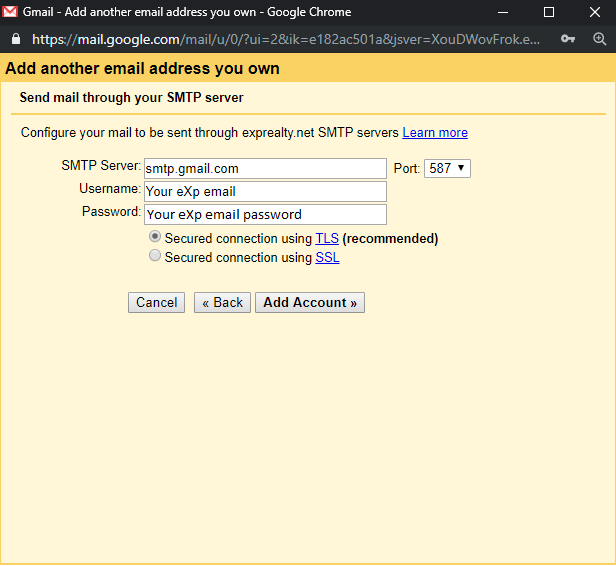Go back with the « Back button
Screen dimensions: 616x566
click(x=222, y=302)
